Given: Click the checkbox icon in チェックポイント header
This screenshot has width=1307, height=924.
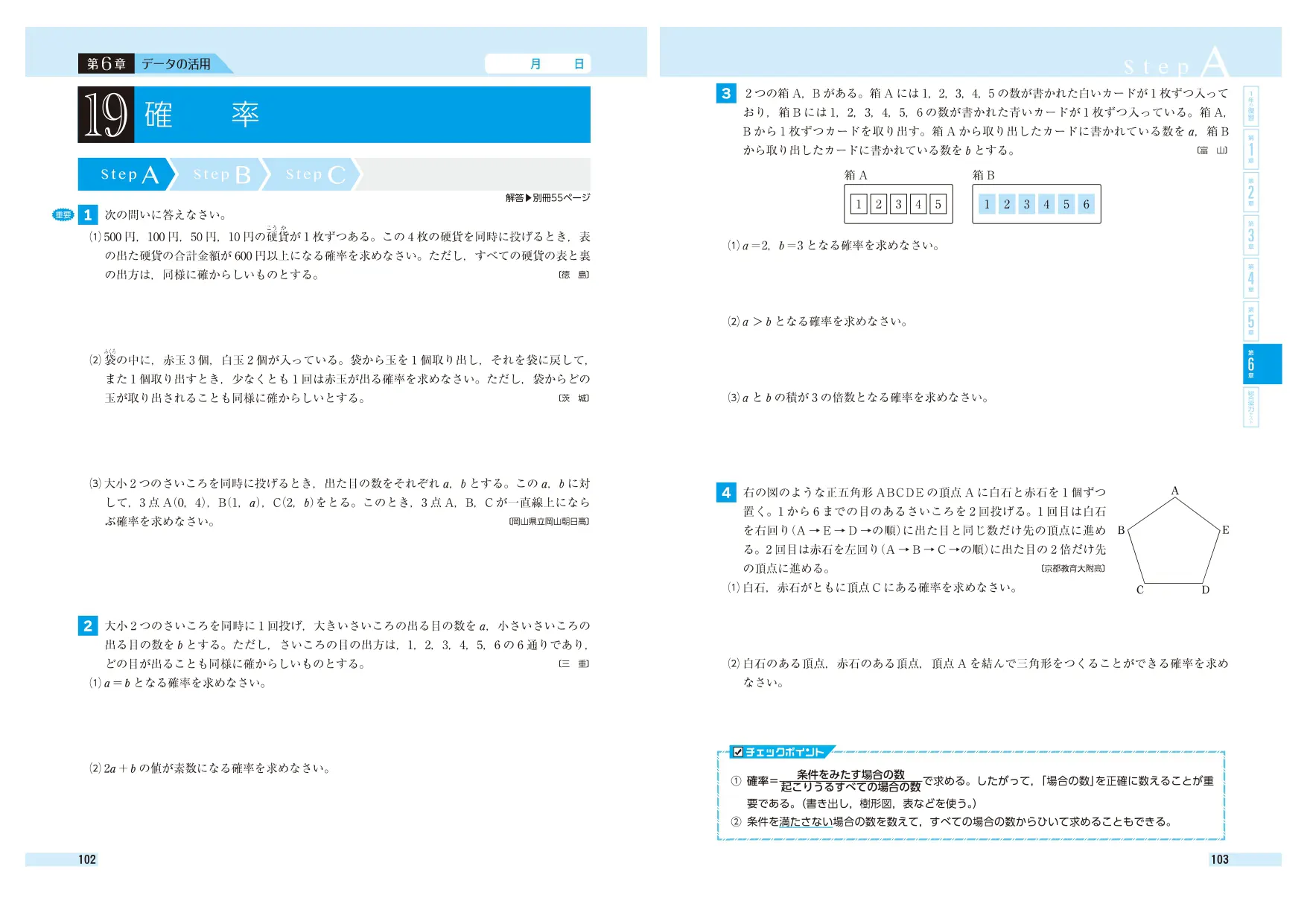Looking at the screenshot, I should point(738,752).
